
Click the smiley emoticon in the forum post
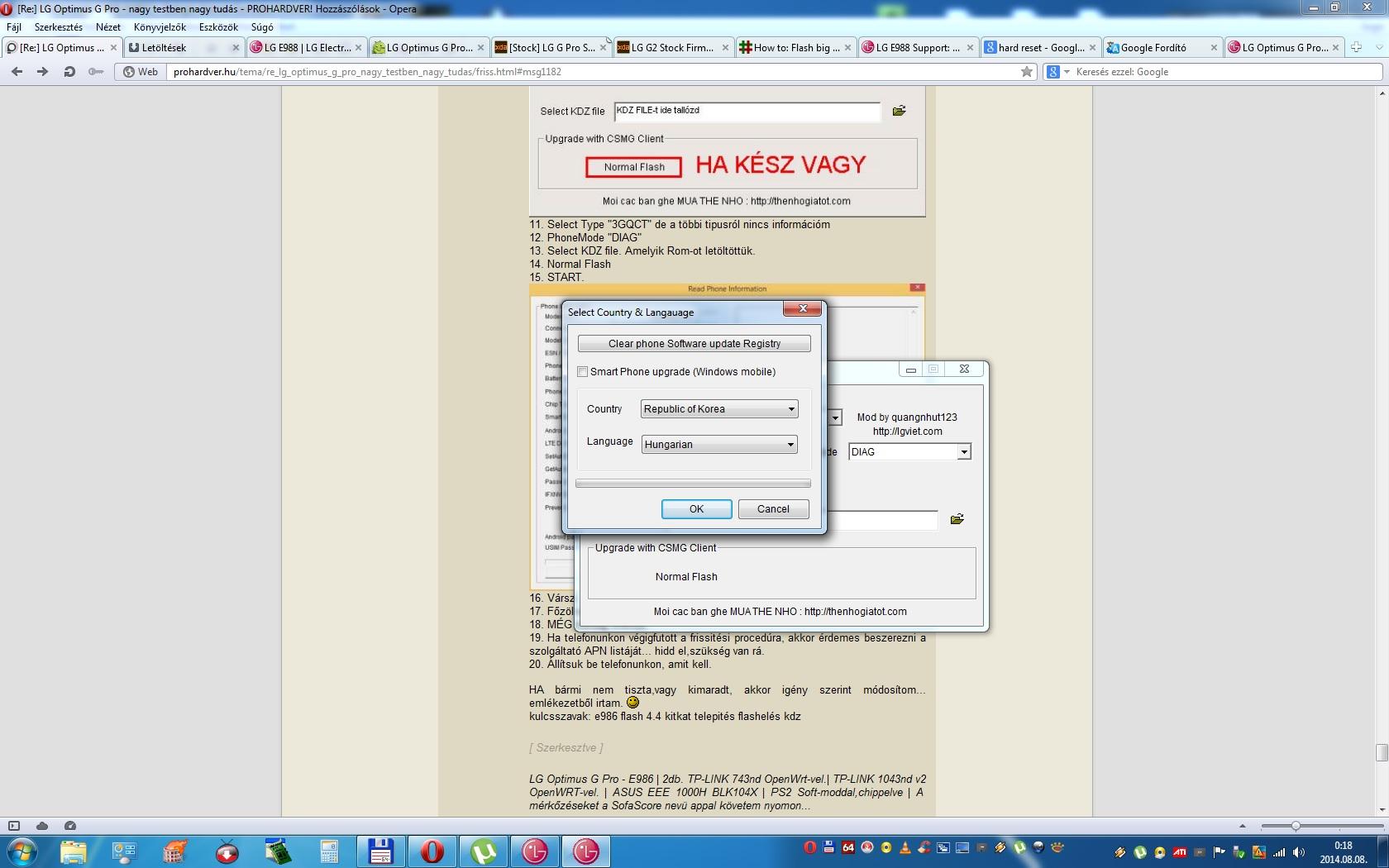click(x=632, y=703)
